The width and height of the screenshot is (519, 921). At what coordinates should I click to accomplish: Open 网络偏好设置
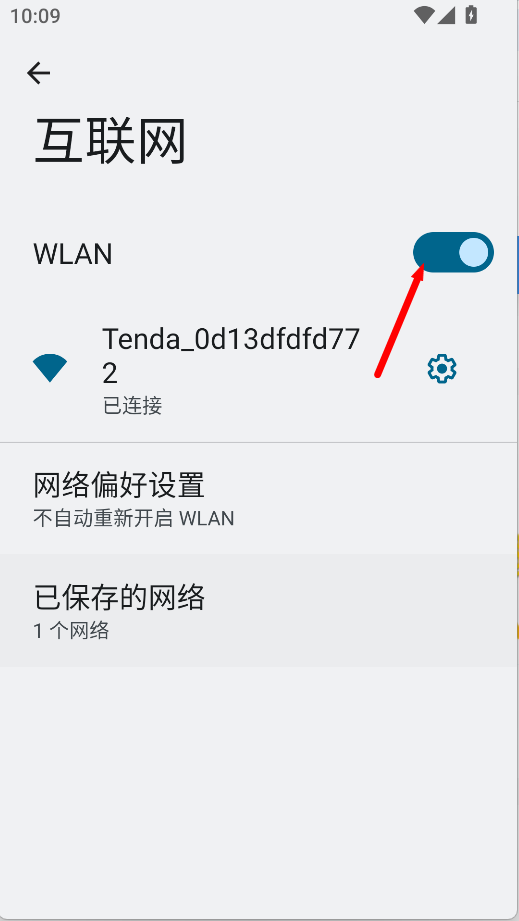[x=260, y=498]
